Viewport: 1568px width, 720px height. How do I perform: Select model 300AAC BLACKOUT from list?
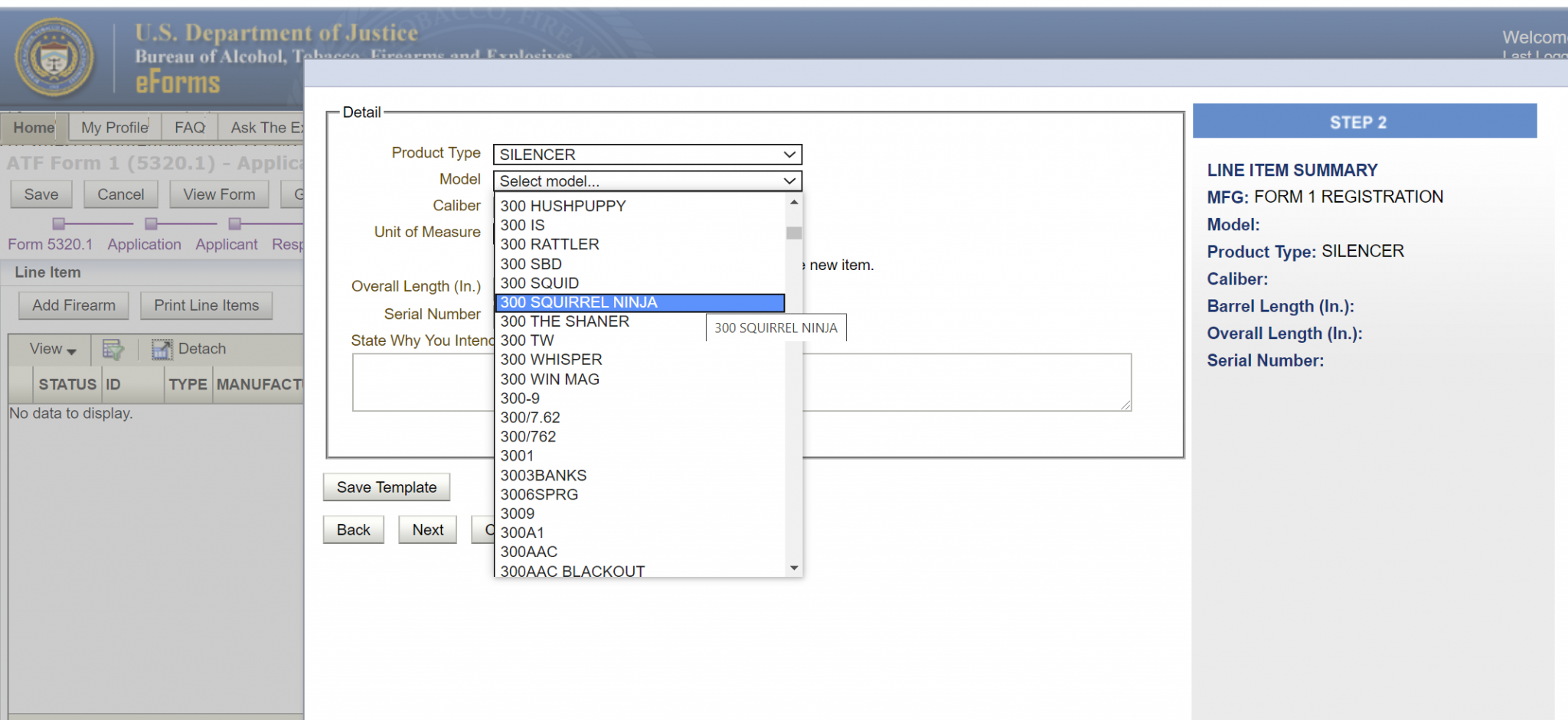pos(640,570)
